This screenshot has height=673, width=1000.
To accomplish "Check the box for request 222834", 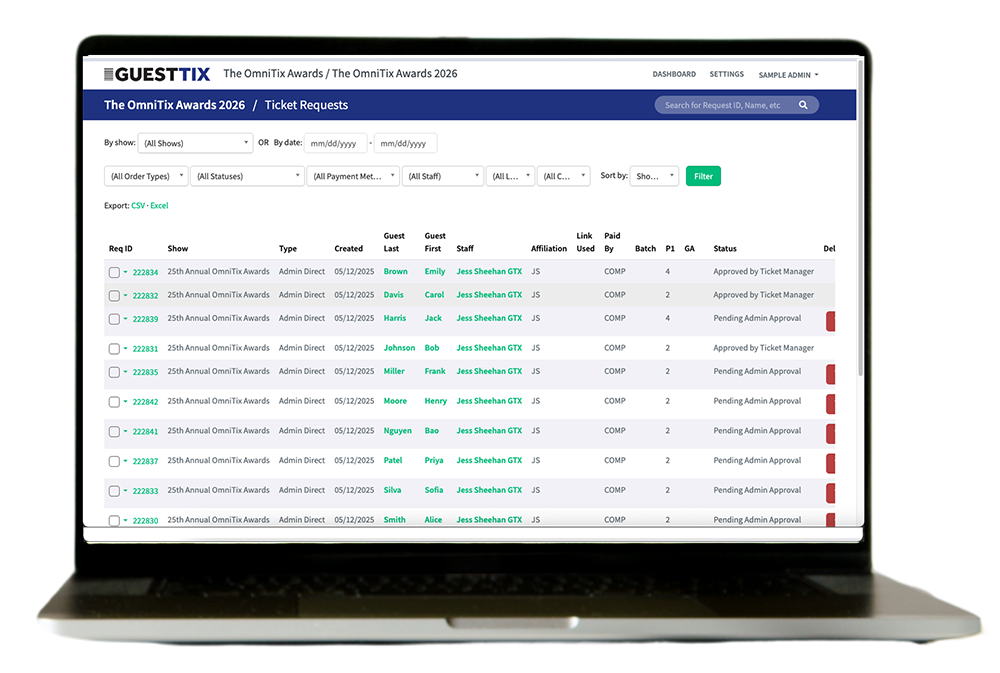I will [x=114, y=273].
